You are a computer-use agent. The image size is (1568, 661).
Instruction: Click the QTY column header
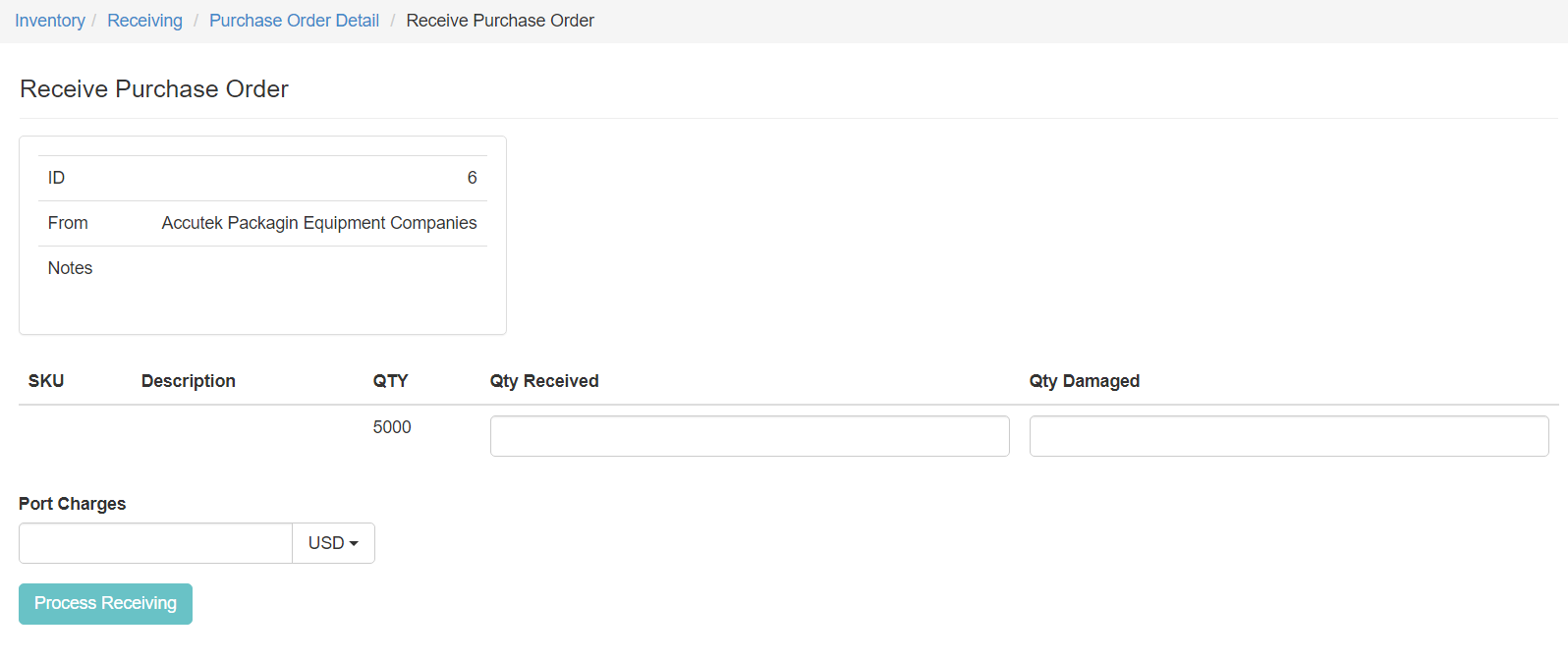[x=390, y=381]
